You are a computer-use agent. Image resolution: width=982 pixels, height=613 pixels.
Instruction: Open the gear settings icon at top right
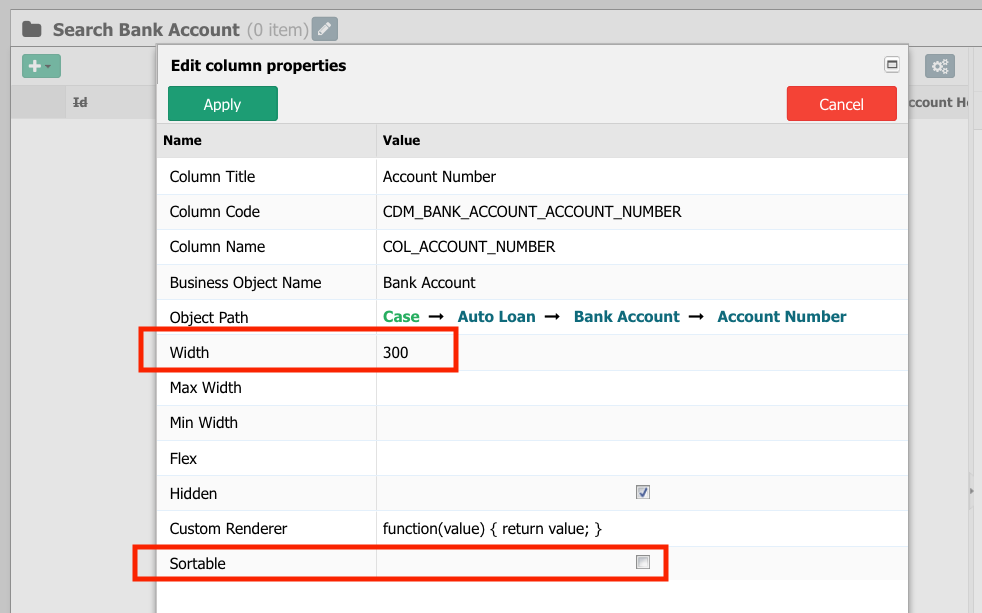(940, 66)
